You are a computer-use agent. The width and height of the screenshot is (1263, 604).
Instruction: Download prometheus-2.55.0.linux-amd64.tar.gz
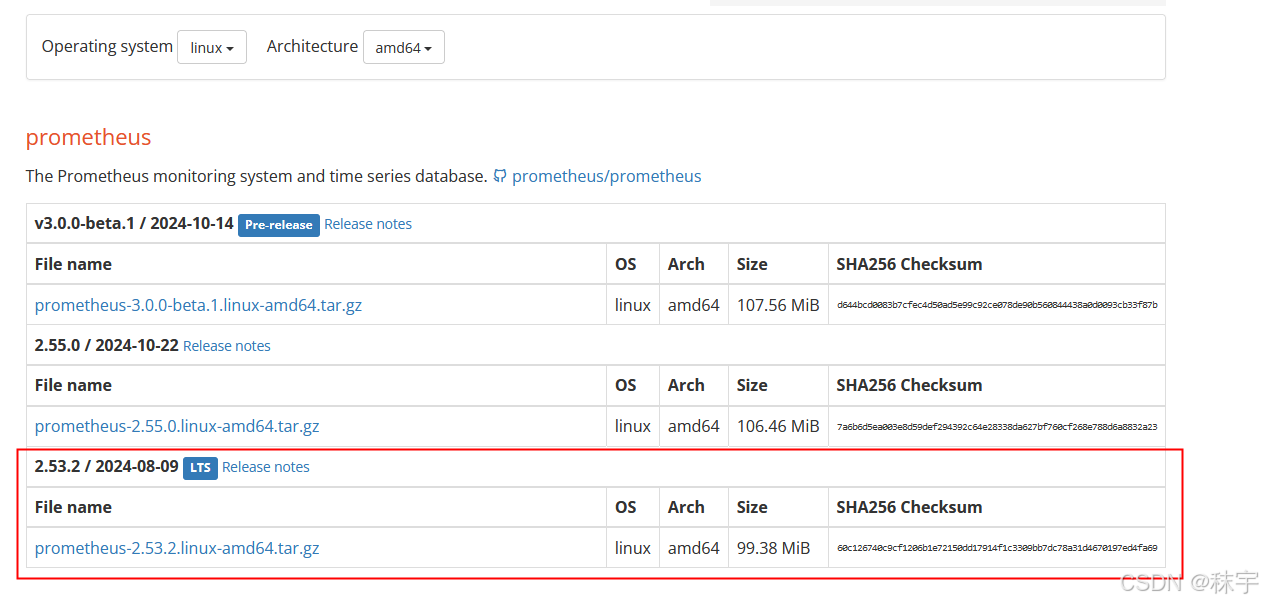coord(177,426)
